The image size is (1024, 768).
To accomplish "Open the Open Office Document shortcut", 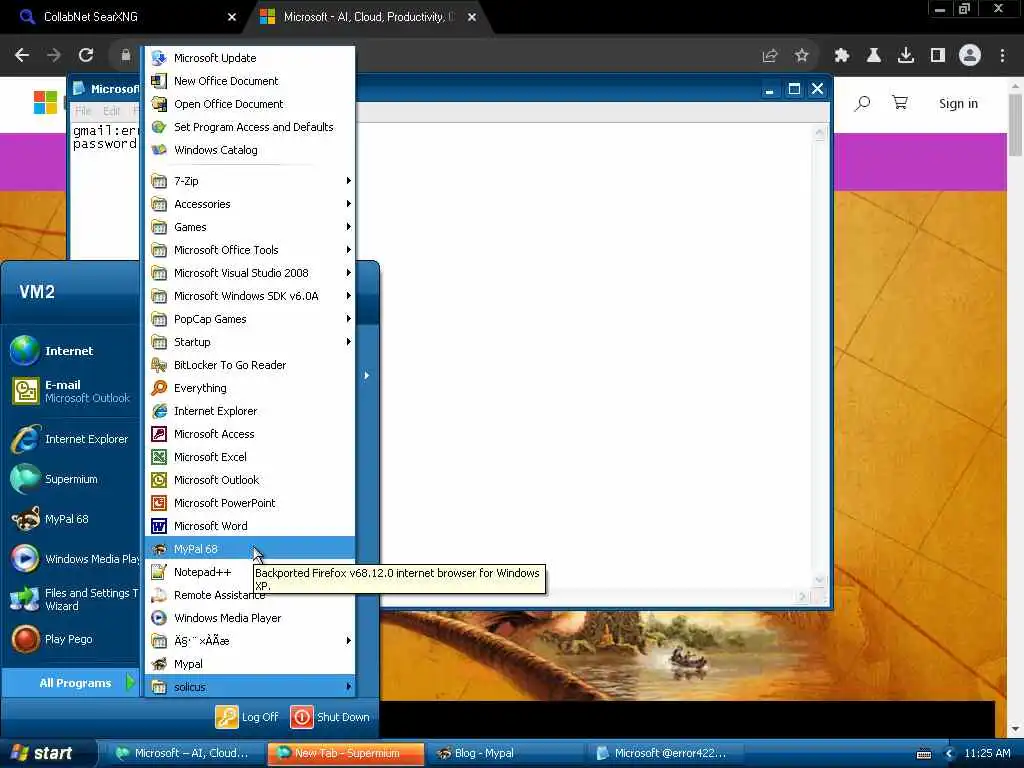I will coord(249,104).
